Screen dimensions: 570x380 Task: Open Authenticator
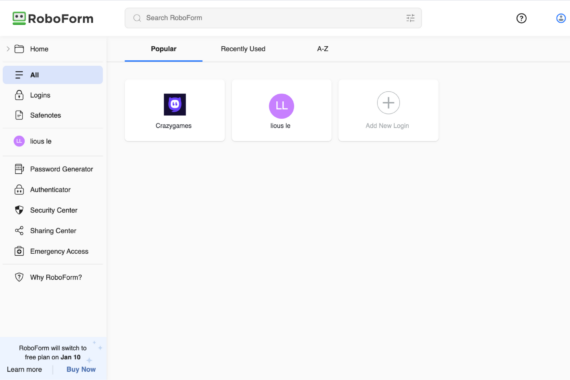[x=50, y=189]
